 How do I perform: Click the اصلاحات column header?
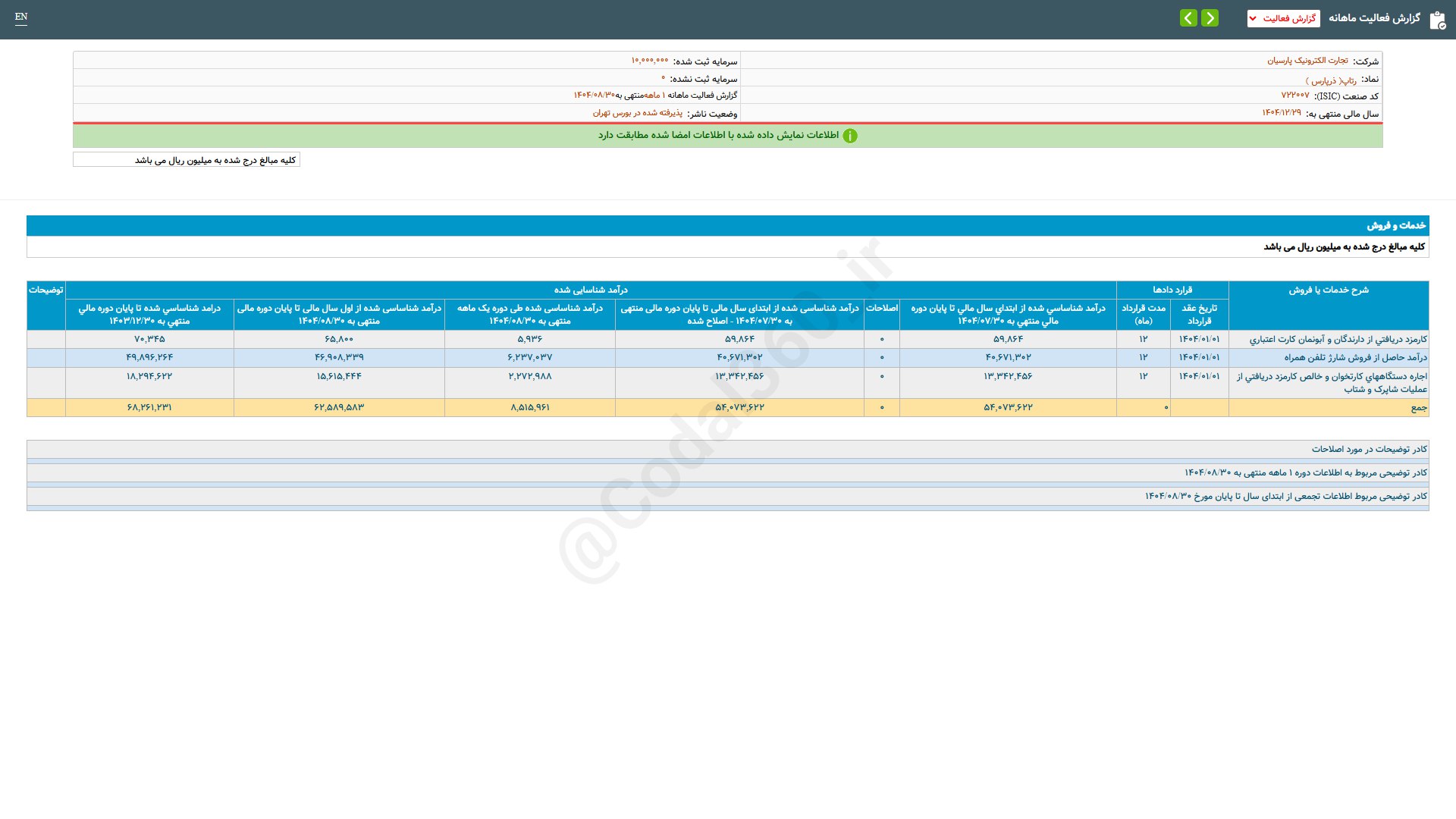(881, 308)
